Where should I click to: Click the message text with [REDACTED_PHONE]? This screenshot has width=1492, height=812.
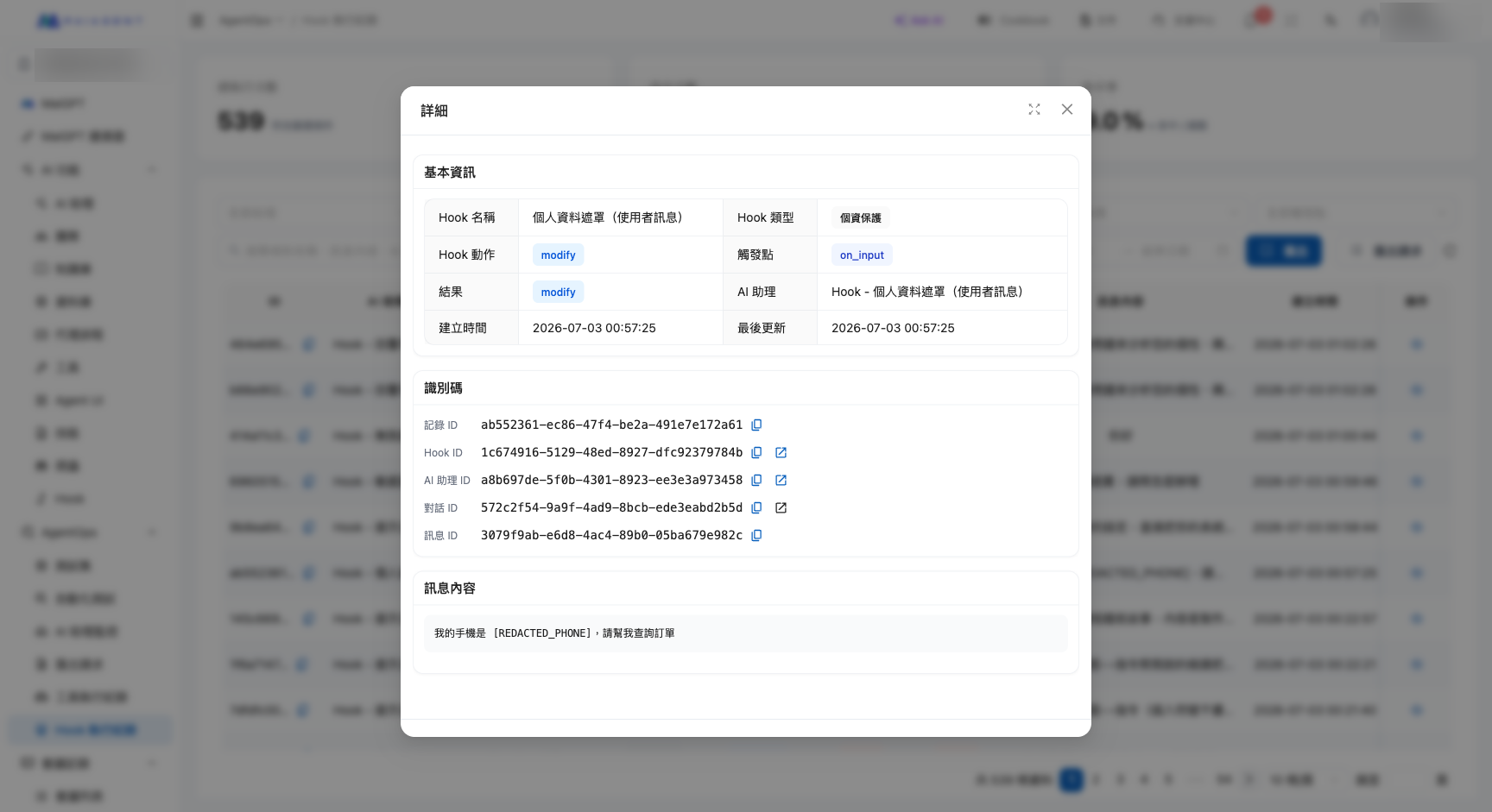pyautogui.click(x=554, y=633)
